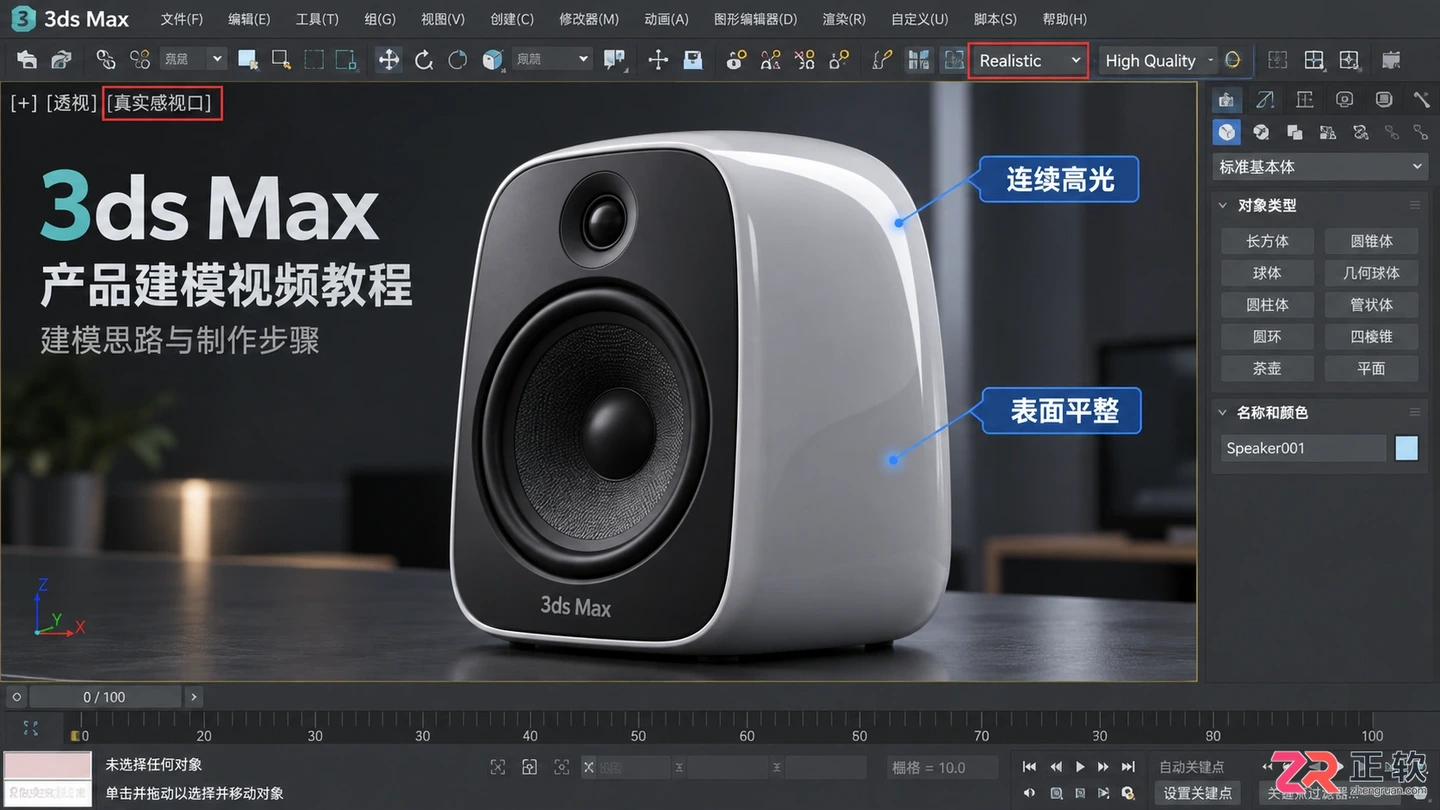This screenshot has width=1440, height=810.
Task: Activate Select and Move tool
Action: pyautogui.click(x=388, y=60)
